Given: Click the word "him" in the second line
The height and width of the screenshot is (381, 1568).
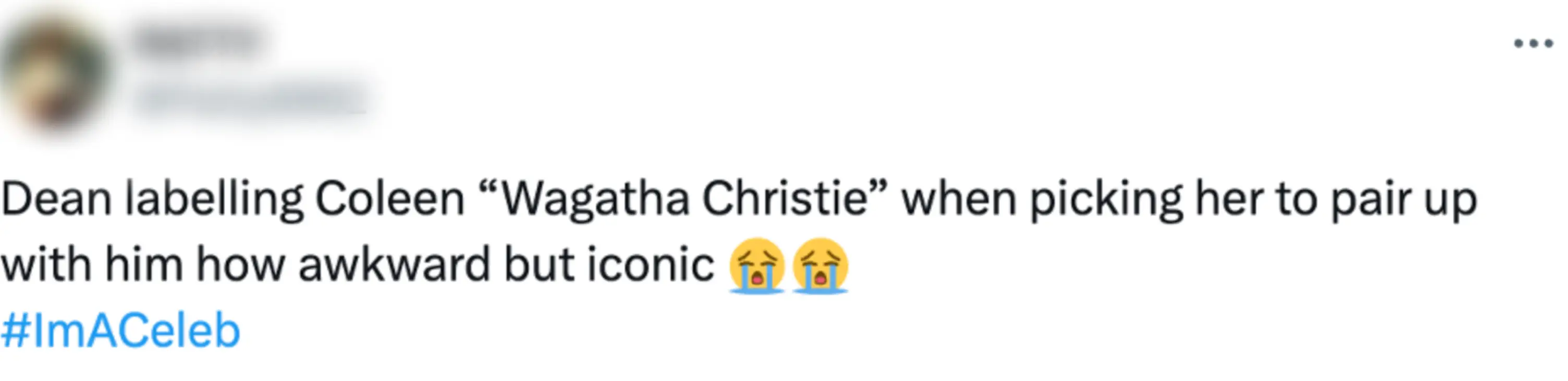Looking at the screenshot, I should click(144, 266).
